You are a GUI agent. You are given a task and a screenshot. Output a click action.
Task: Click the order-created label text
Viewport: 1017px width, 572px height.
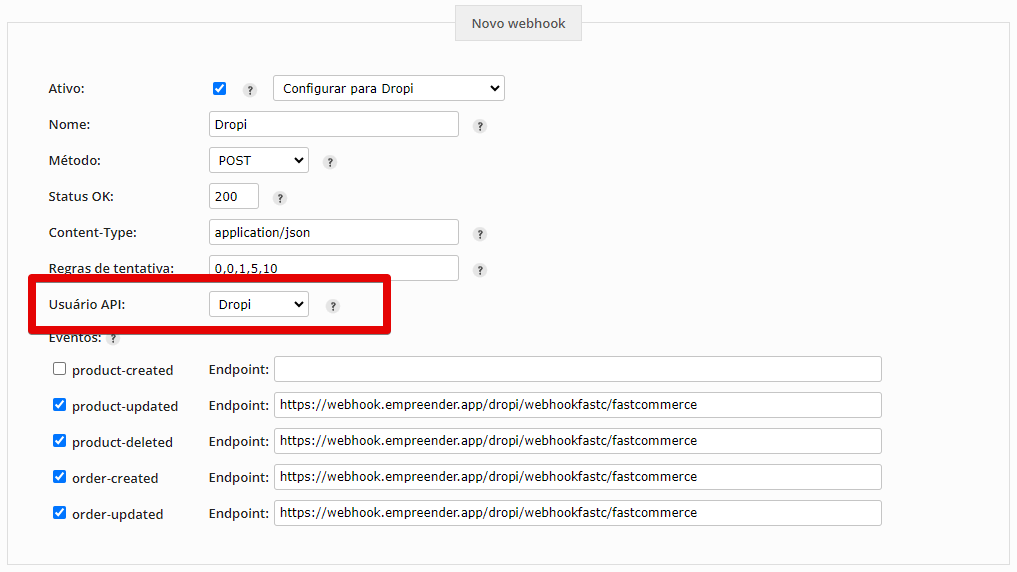[x=115, y=479]
